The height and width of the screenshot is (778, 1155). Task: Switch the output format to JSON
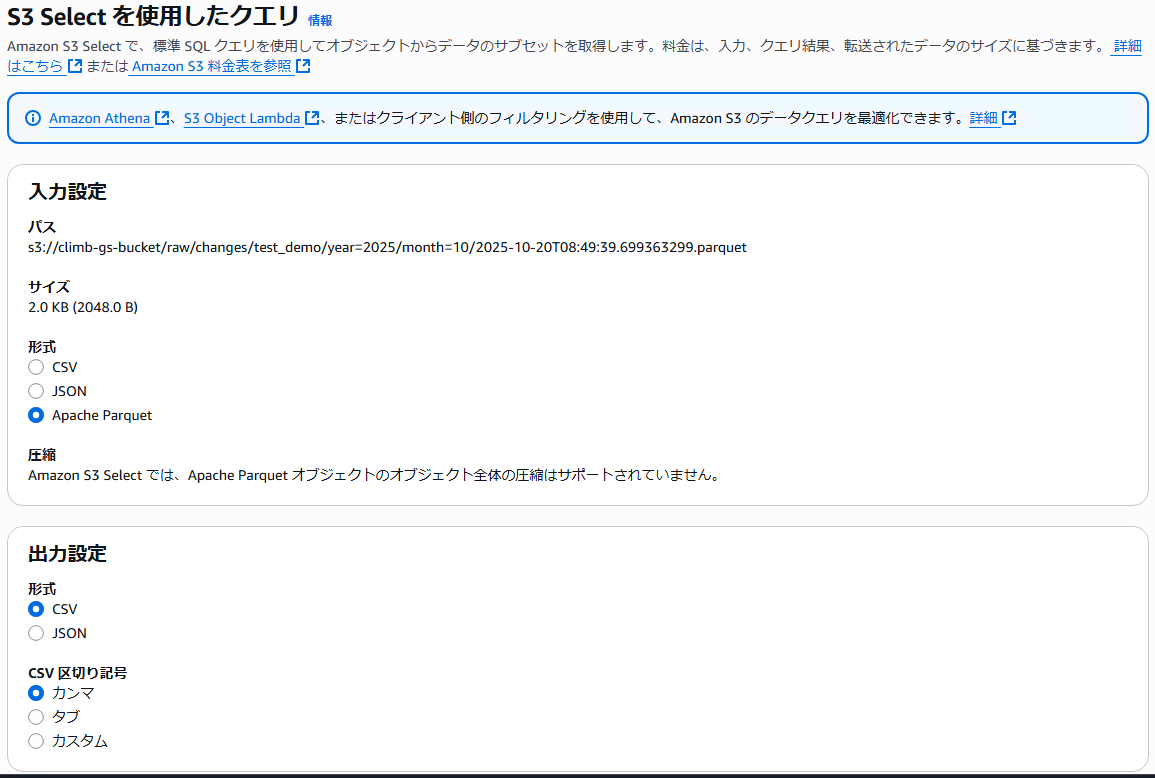point(36,633)
